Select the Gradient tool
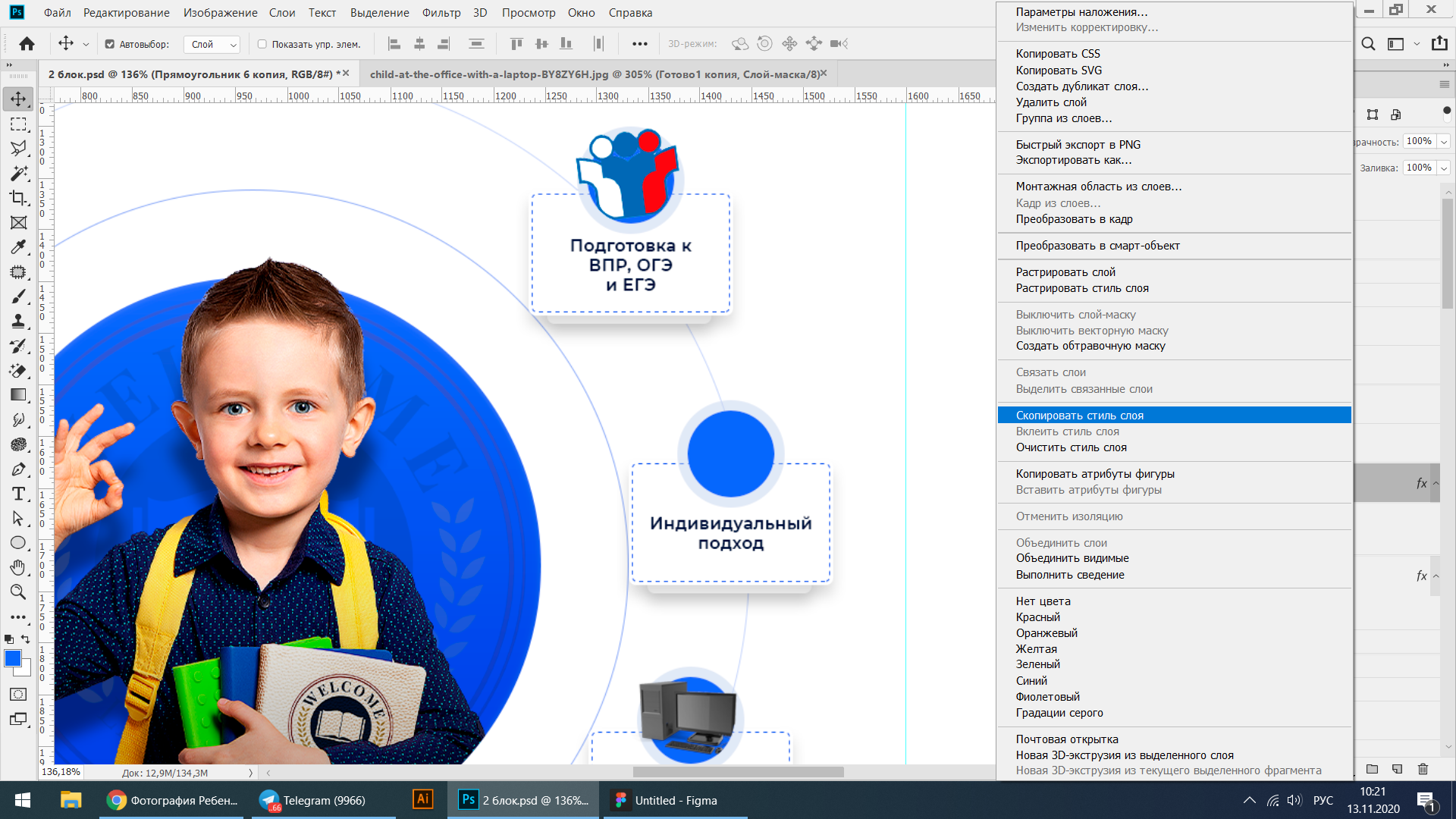 point(18,395)
